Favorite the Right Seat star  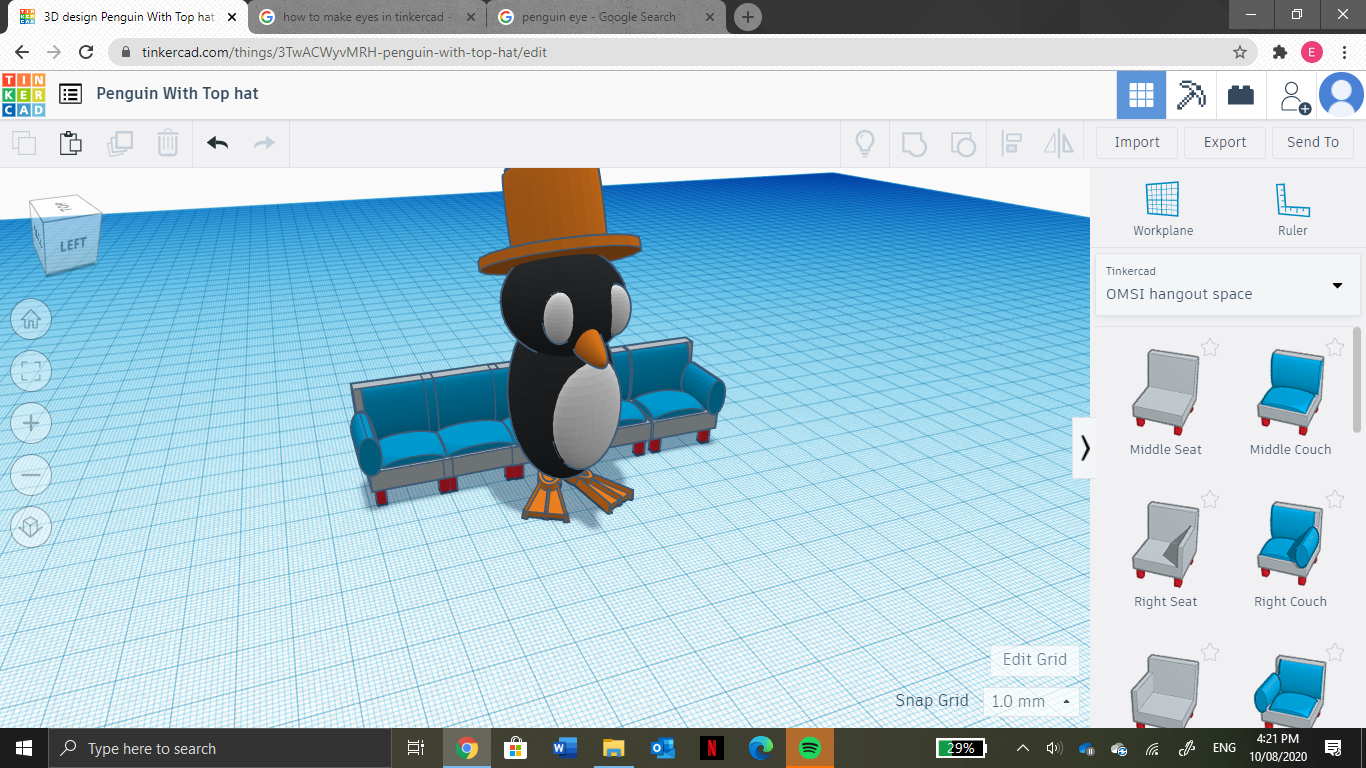[x=1210, y=499]
